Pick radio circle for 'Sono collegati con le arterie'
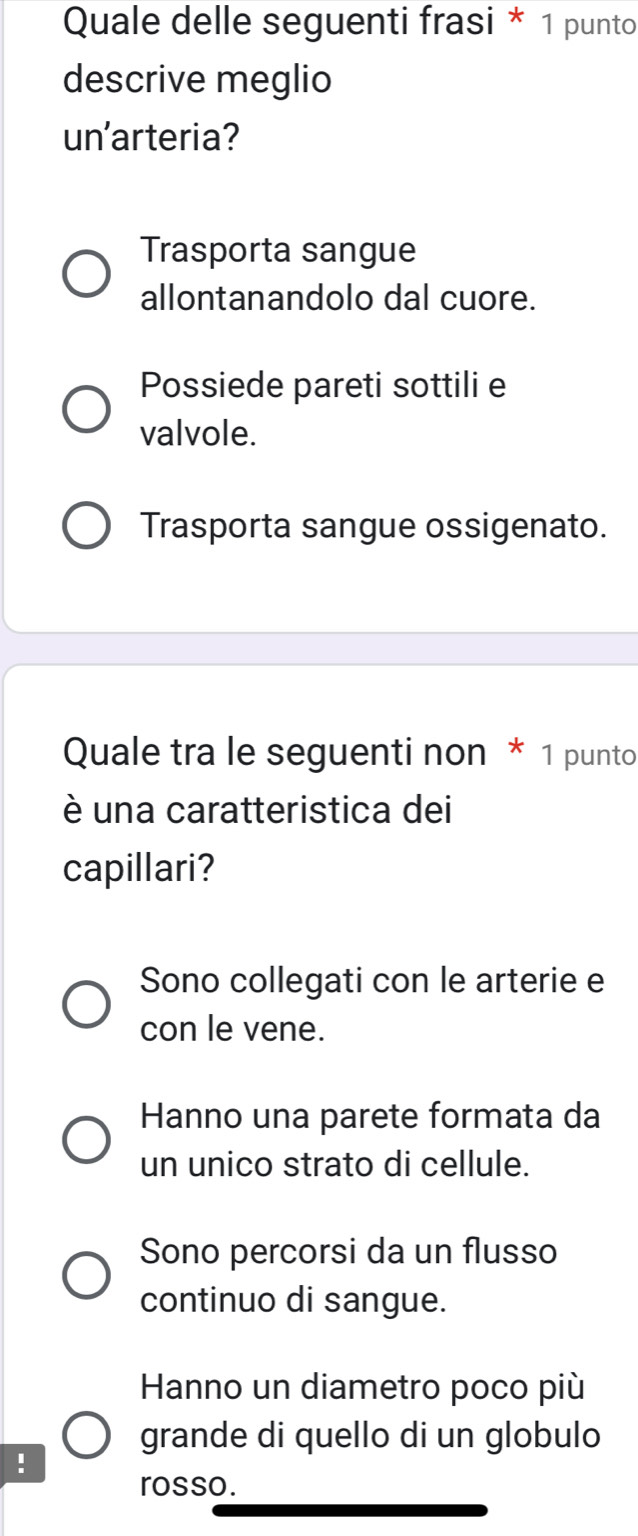This screenshot has height=1536, width=638. coord(87,1004)
